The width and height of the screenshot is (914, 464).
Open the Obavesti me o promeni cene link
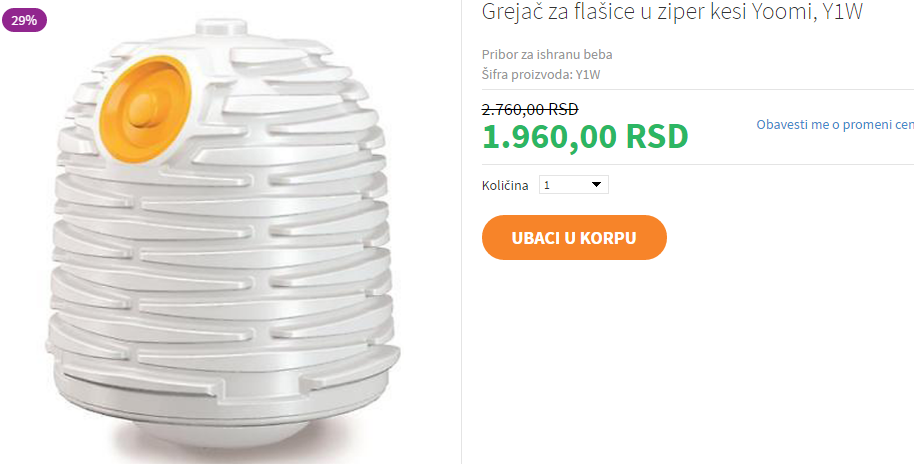pyautogui.click(x=835, y=124)
